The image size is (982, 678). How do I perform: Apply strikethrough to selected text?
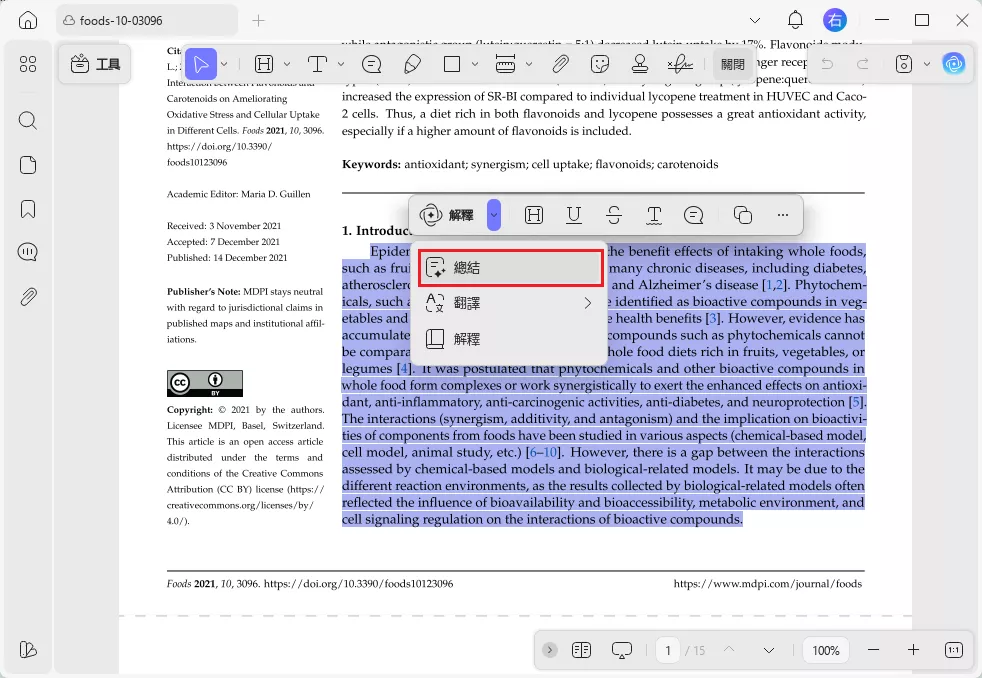pyautogui.click(x=614, y=215)
